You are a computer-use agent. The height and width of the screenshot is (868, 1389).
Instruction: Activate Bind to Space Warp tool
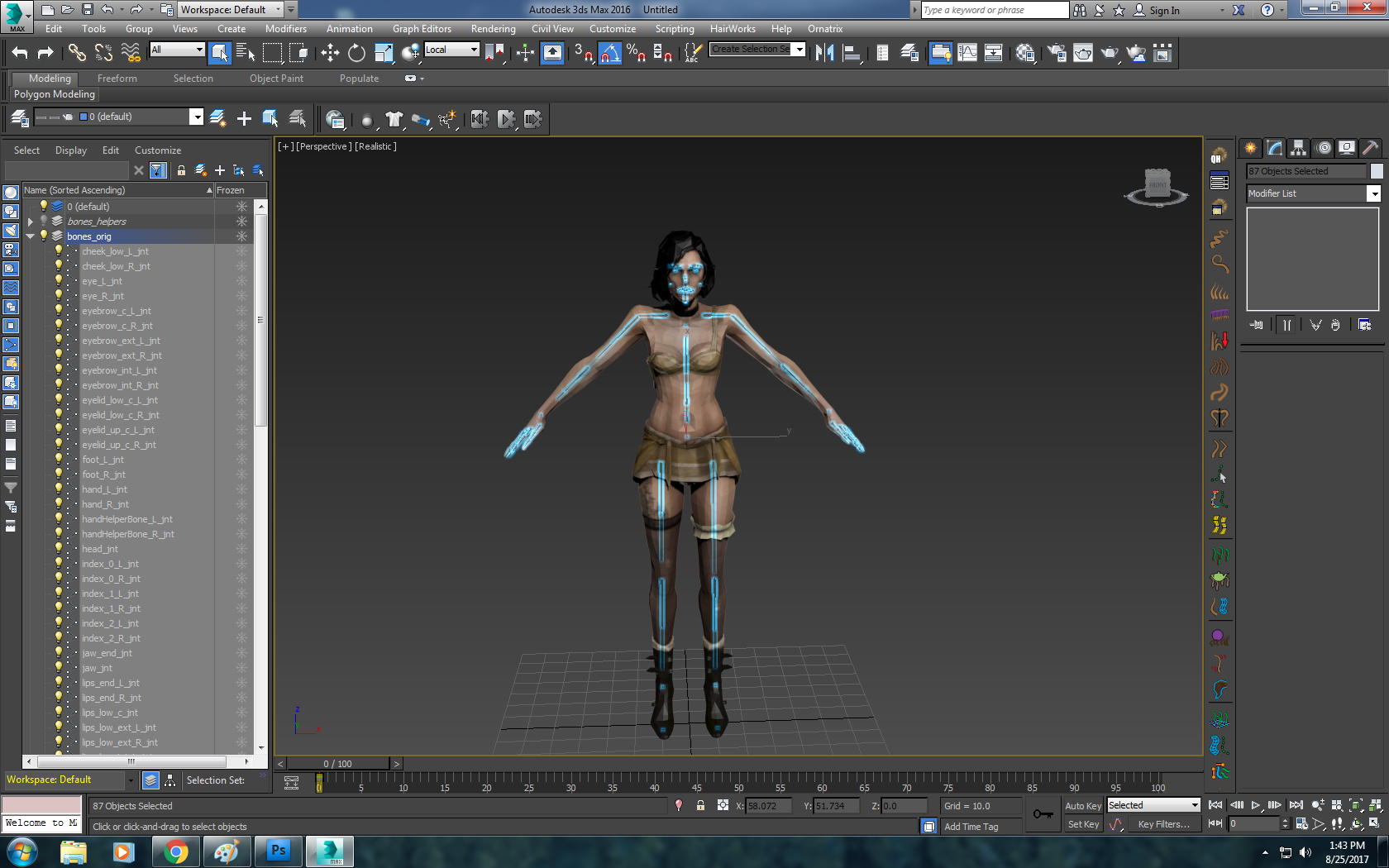point(131,53)
